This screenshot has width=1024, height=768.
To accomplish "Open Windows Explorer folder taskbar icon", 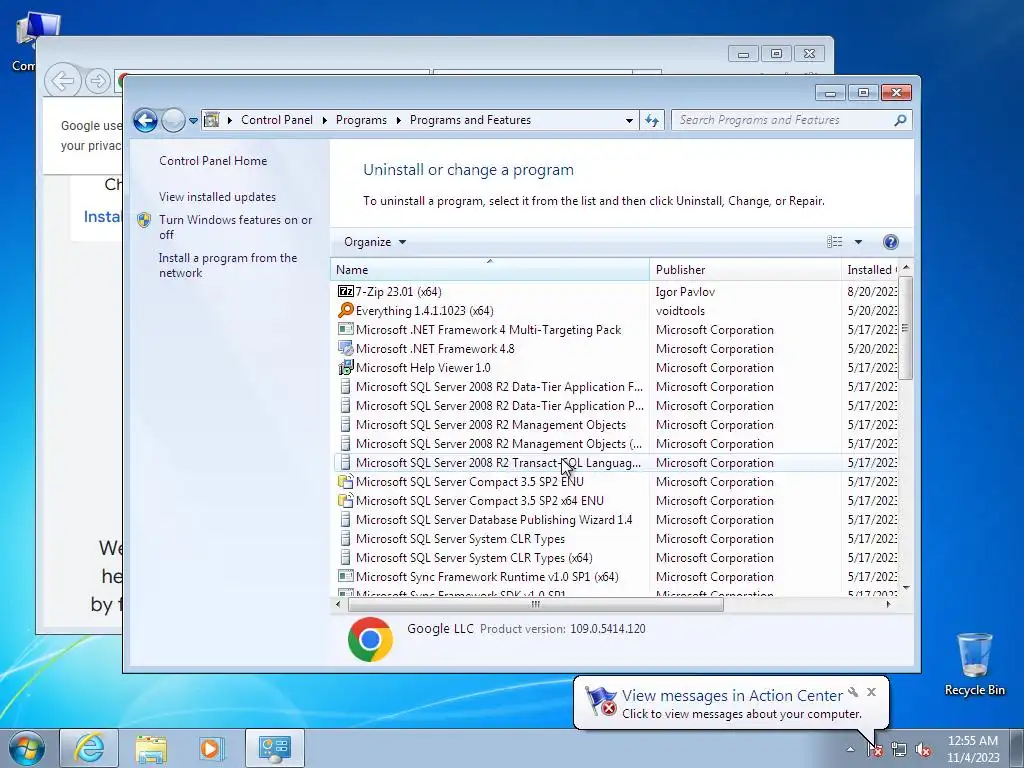I will (x=151, y=748).
